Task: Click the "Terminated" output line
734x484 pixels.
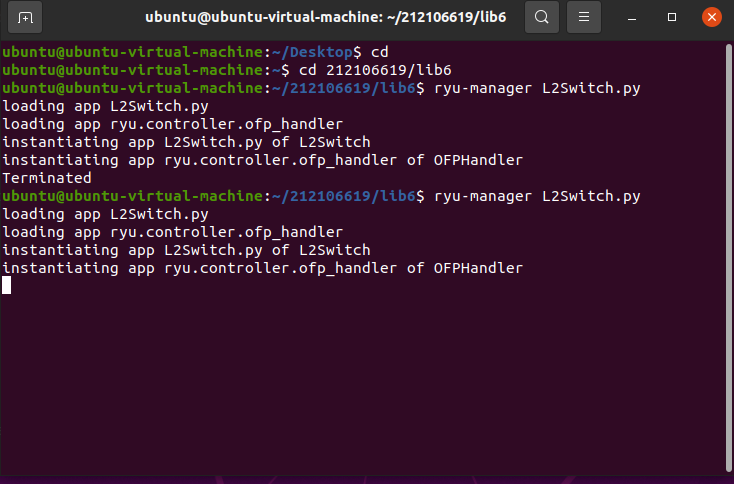Action: pyautogui.click(x=47, y=178)
